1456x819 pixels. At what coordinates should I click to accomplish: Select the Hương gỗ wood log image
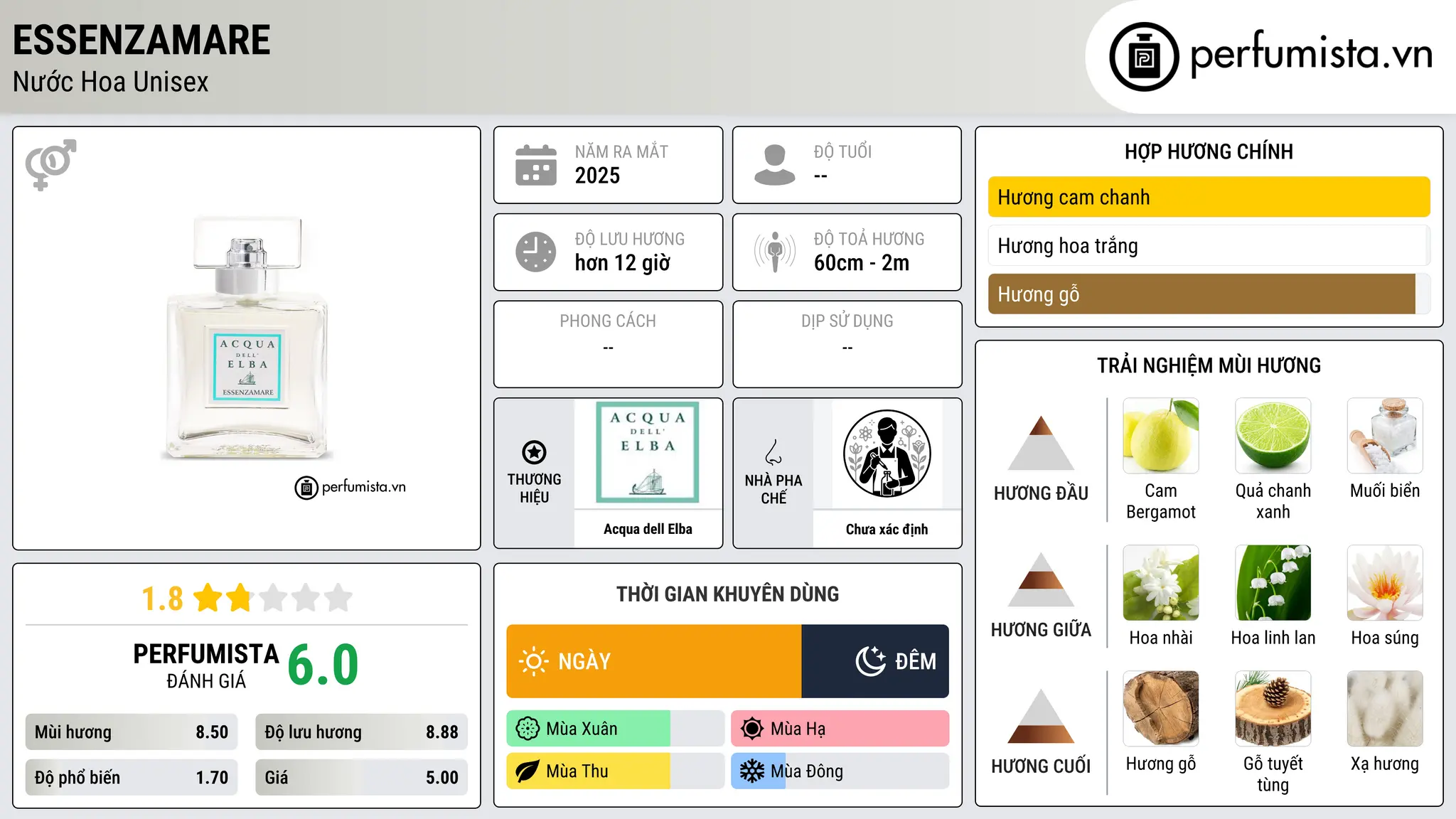point(1160,709)
